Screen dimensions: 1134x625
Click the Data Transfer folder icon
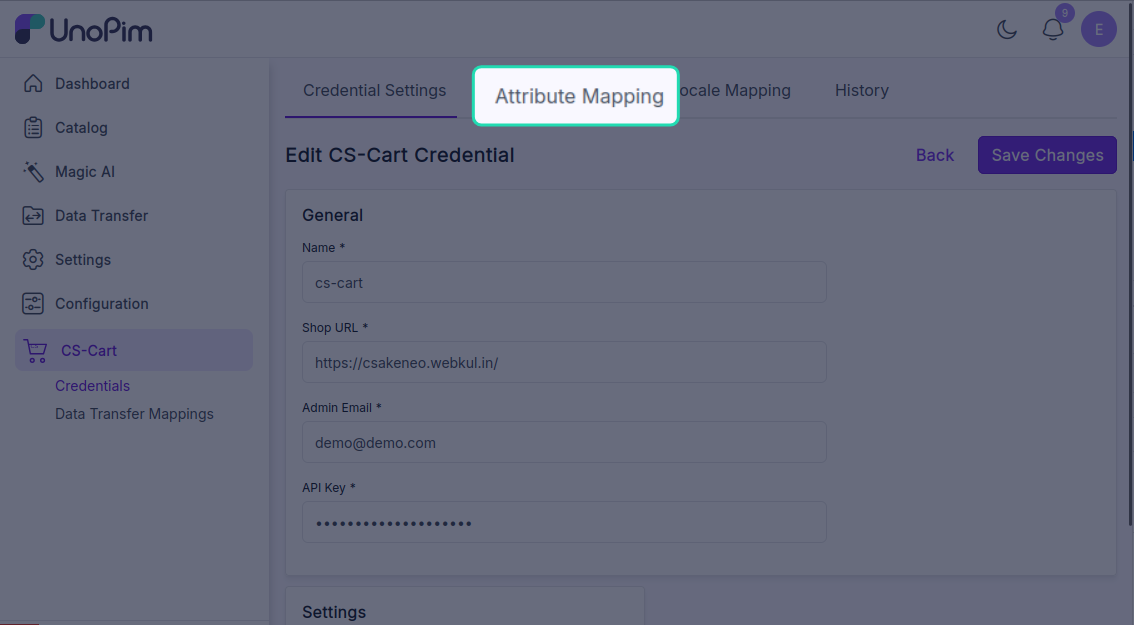[x=33, y=216]
